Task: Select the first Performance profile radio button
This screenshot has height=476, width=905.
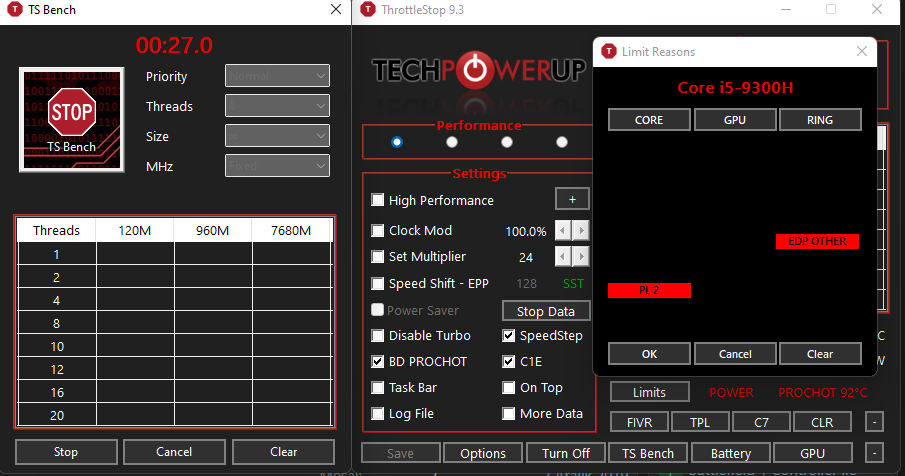Action: pyautogui.click(x=397, y=142)
